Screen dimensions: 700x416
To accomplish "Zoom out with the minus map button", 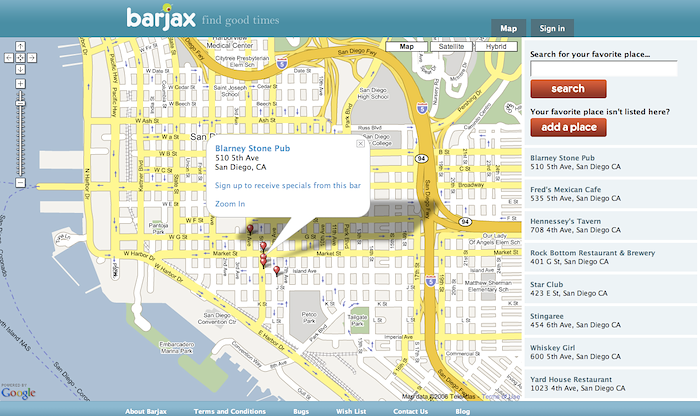I will click(x=21, y=183).
